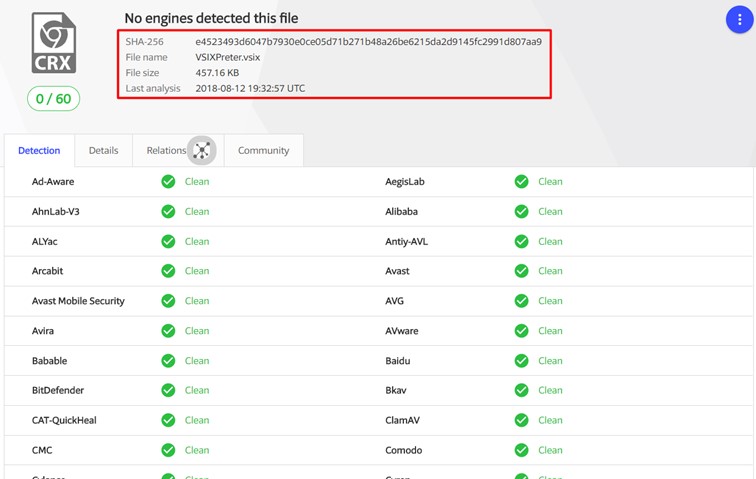
Task: Click the Baidu engine name
Action: pos(398,361)
